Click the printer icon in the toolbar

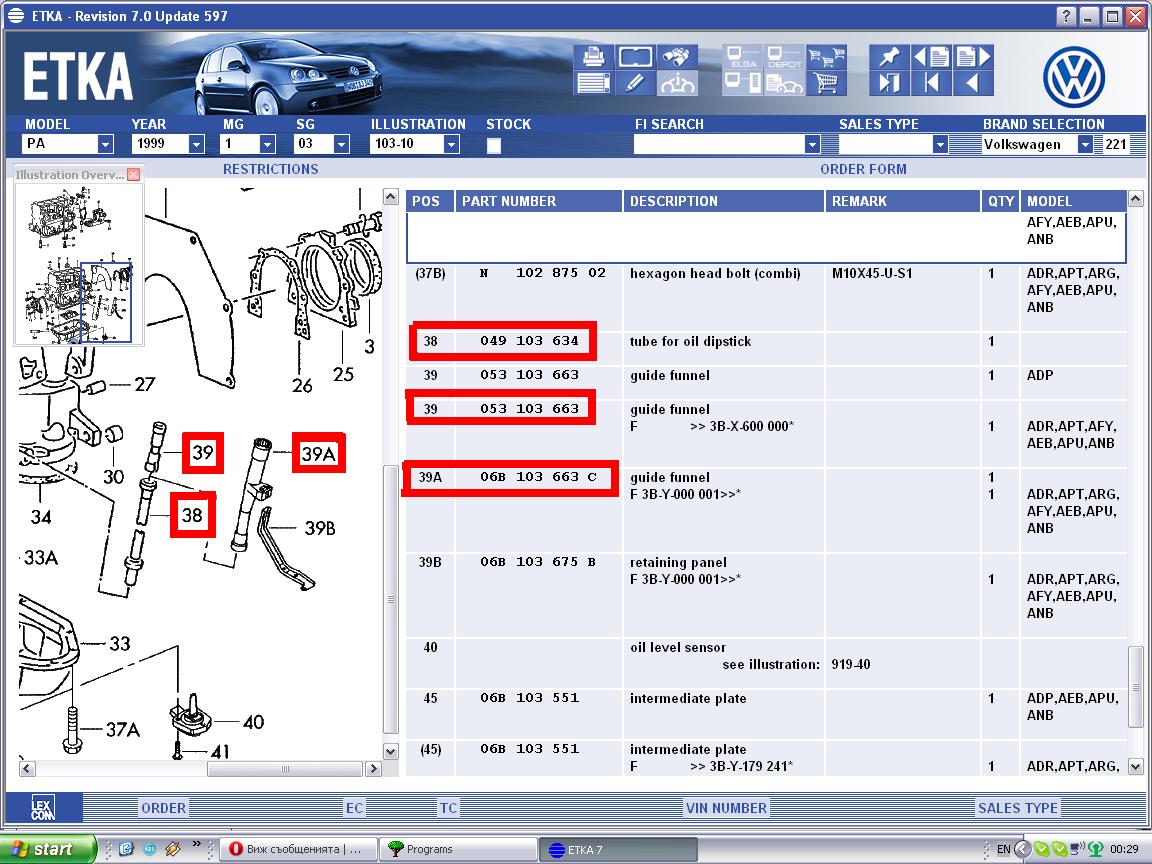tap(593, 57)
